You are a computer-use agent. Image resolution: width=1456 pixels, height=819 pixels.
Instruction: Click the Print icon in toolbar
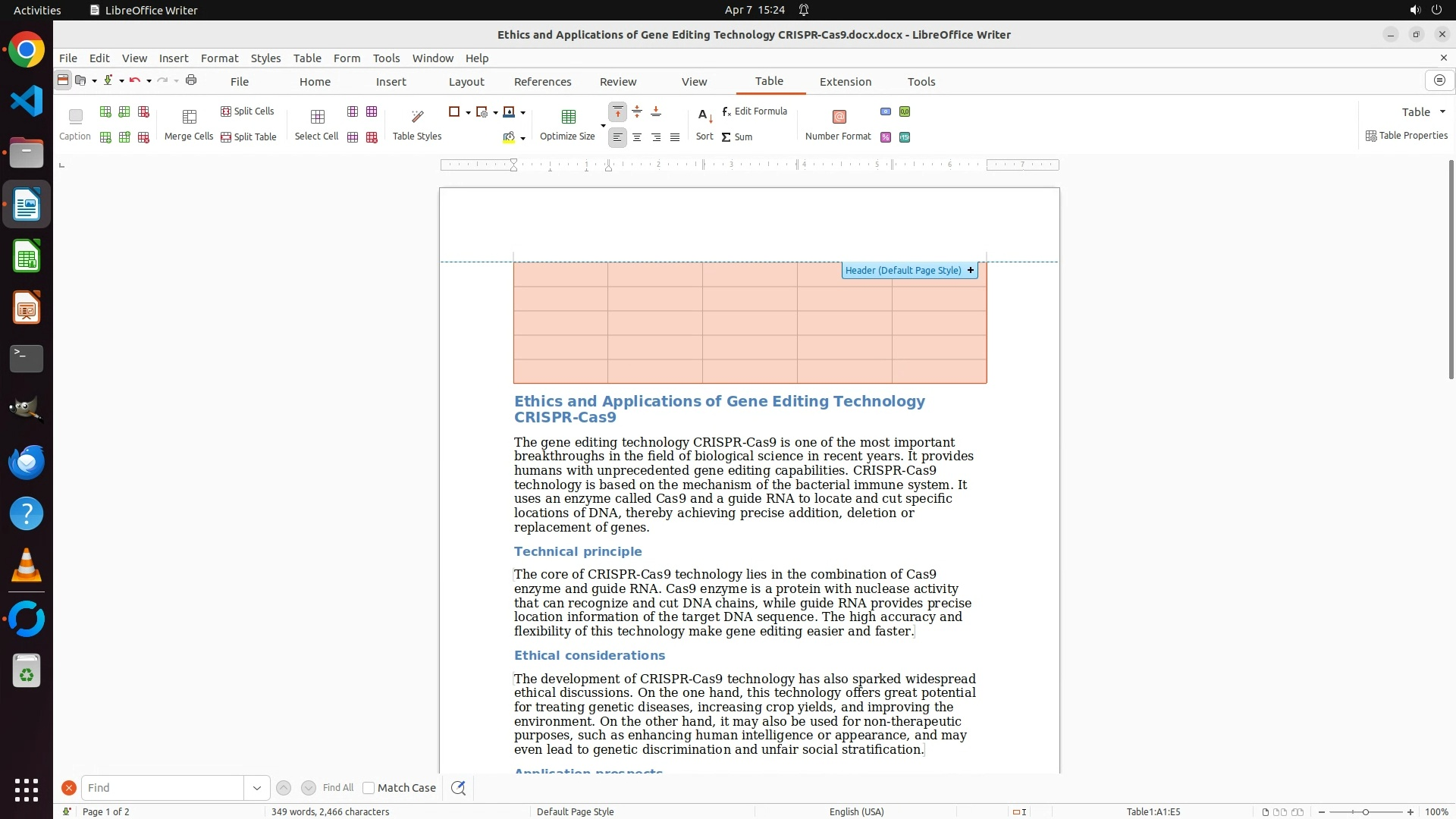click(x=191, y=80)
